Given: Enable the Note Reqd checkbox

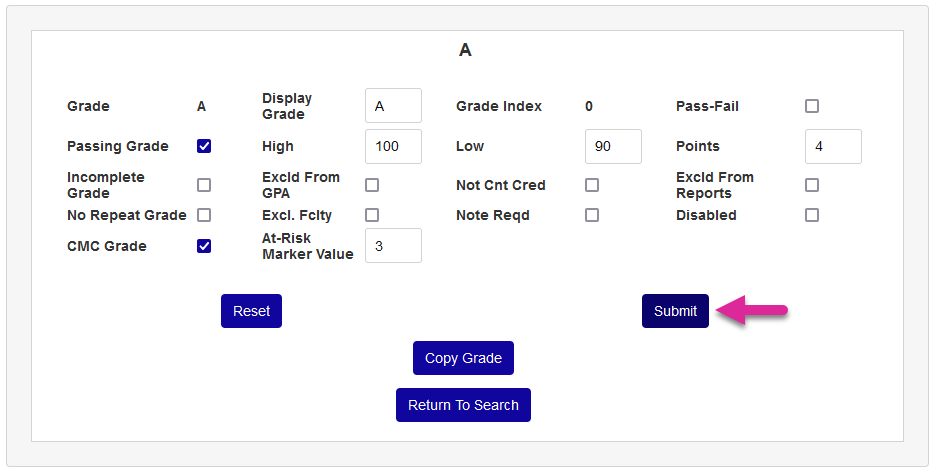Looking at the screenshot, I should point(592,215).
